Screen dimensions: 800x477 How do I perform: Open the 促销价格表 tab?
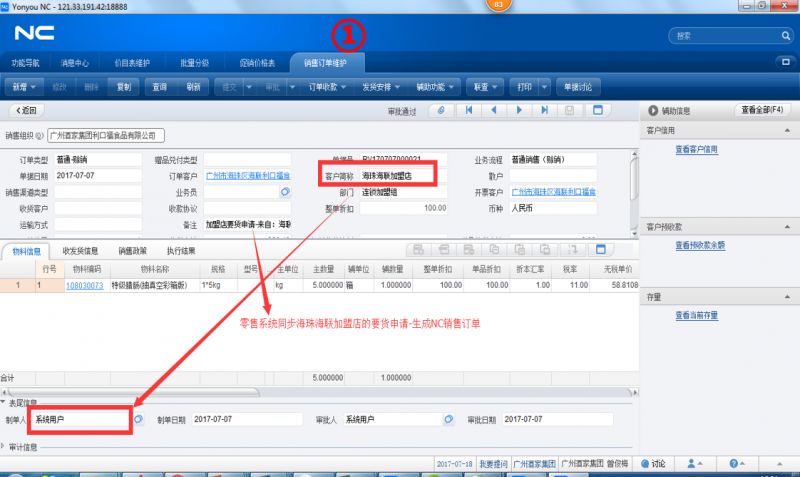257,63
